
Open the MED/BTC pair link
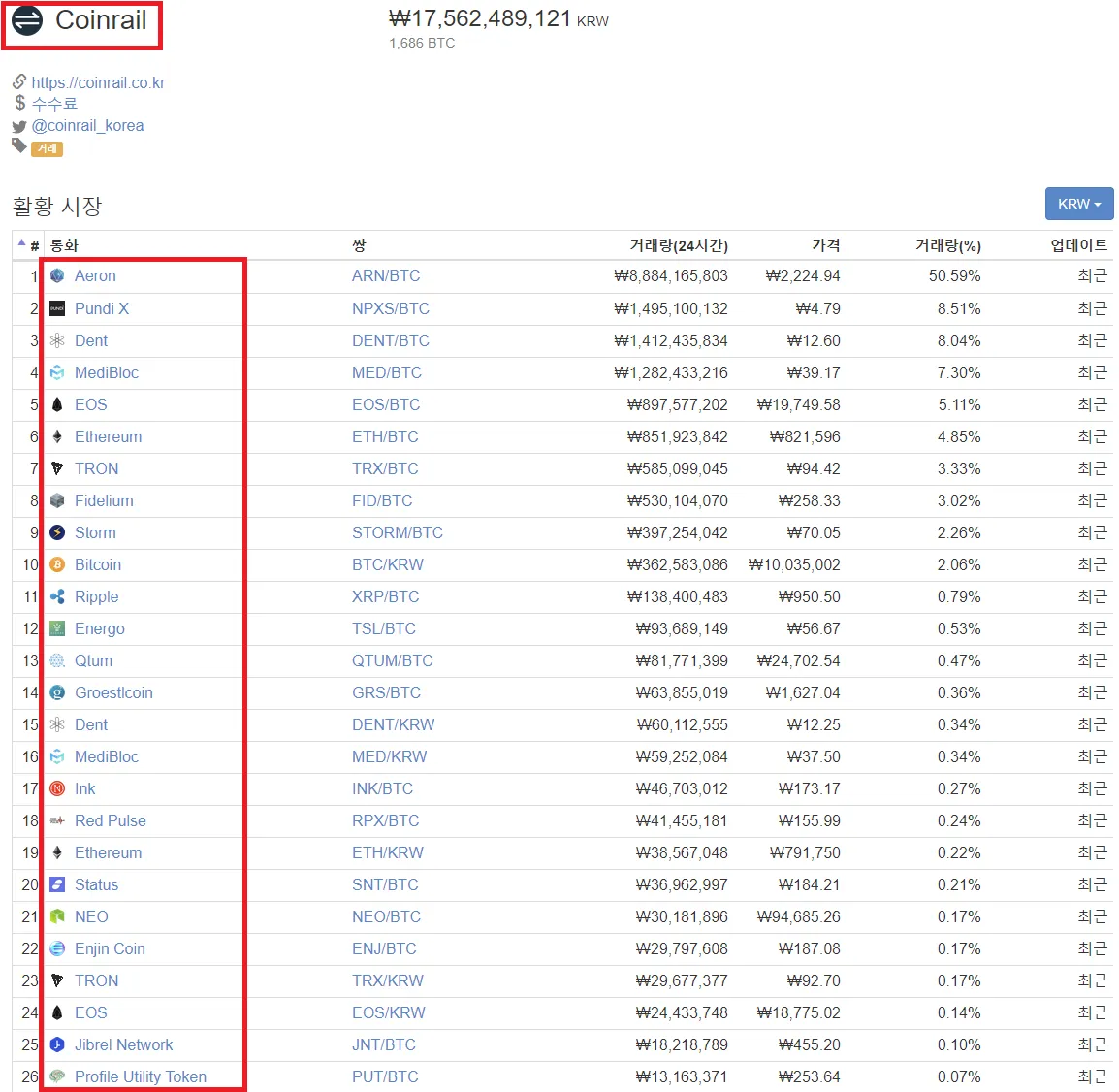[x=387, y=372]
